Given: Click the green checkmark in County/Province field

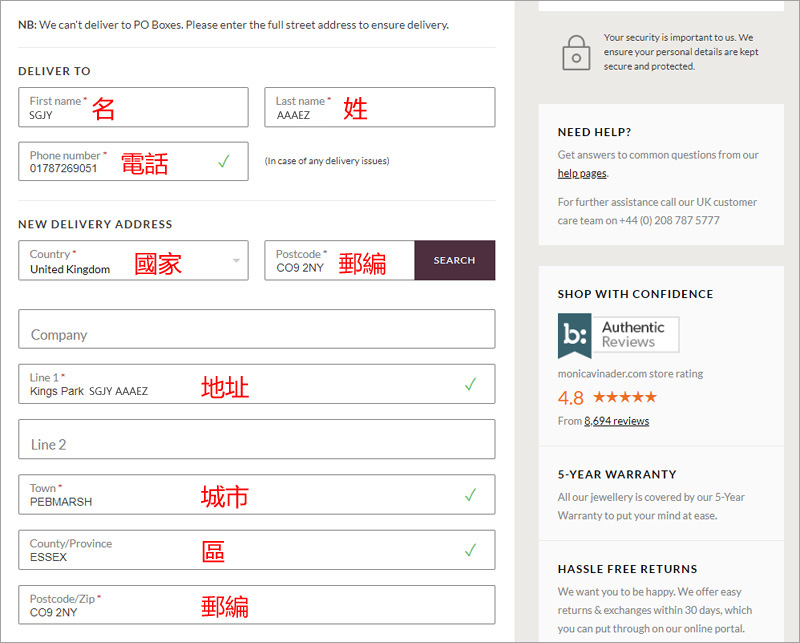Looking at the screenshot, I should [470, 549].
